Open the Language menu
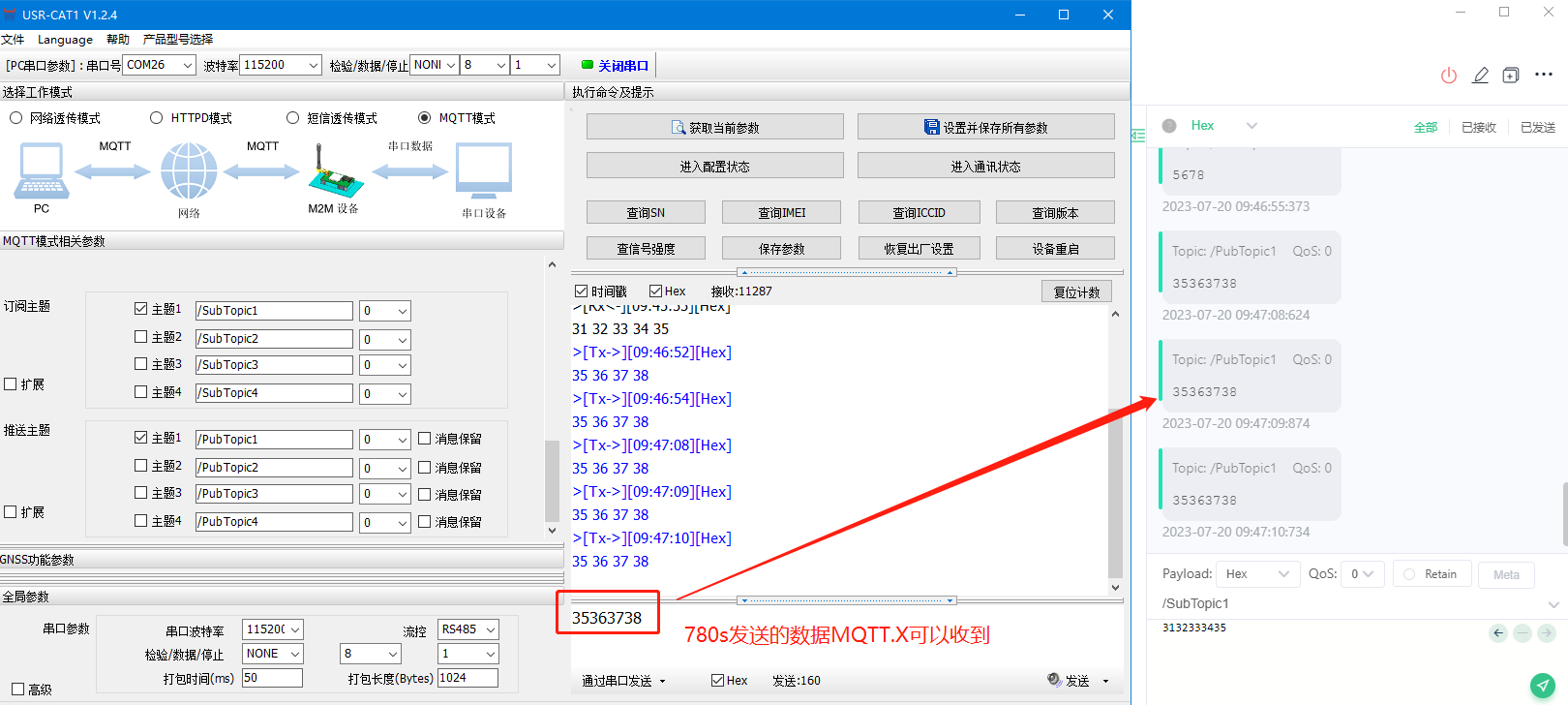1568x705 pixels. click(65, 40)
